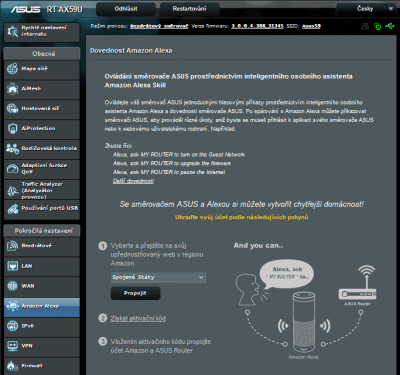This screenshot has width=400, height=375.
Task: Click the Odhlásit logout button
Action: tap(126, 9)
